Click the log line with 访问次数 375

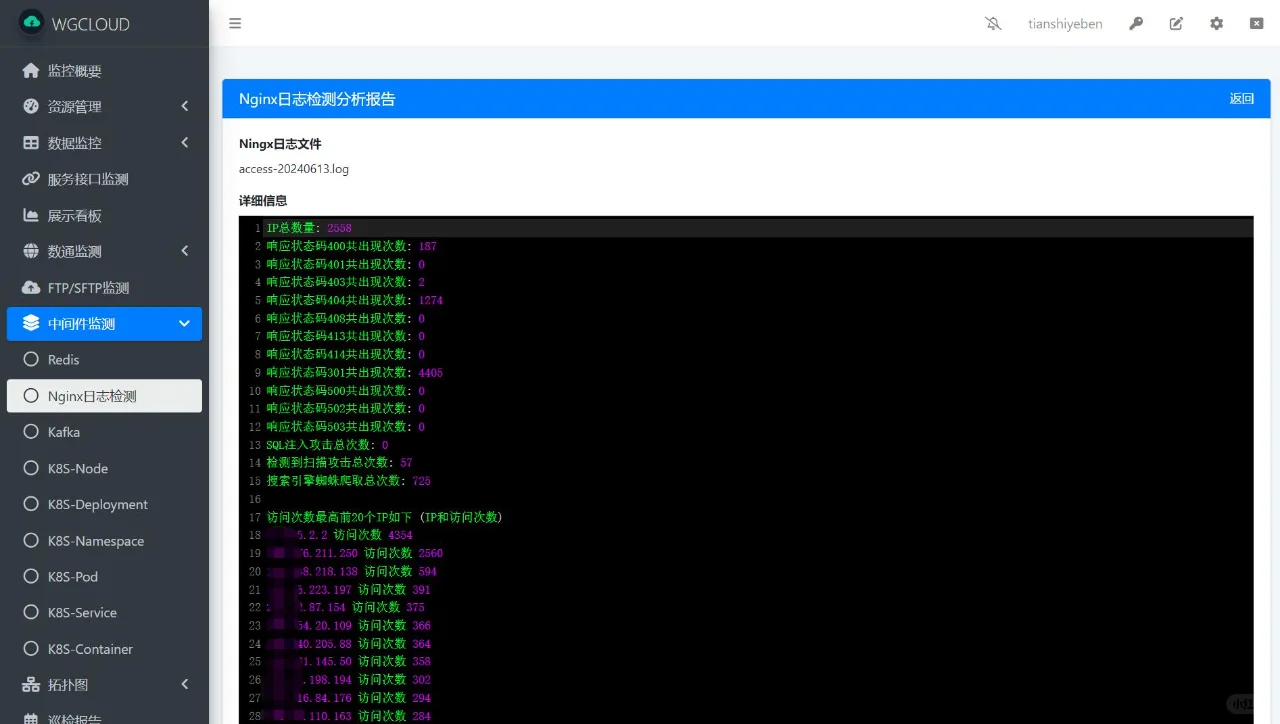tap(345, 608)
